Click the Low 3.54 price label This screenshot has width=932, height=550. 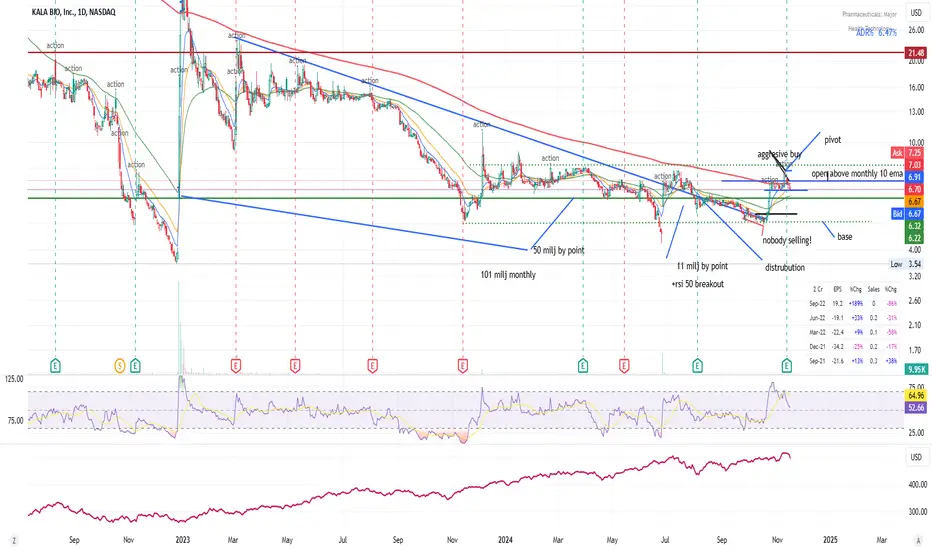tap(907, 264)
